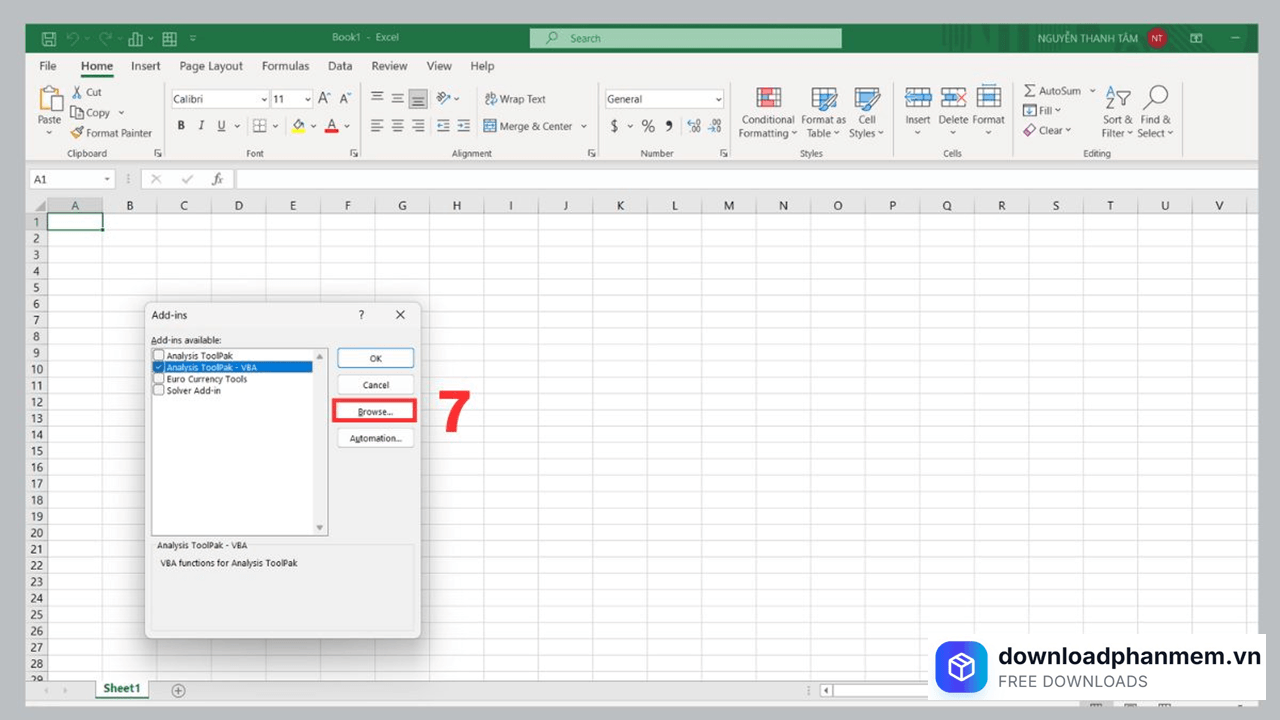Open the File menu tab
The width and height of the screenshot is (1280, 720).
tap(48, 66)
